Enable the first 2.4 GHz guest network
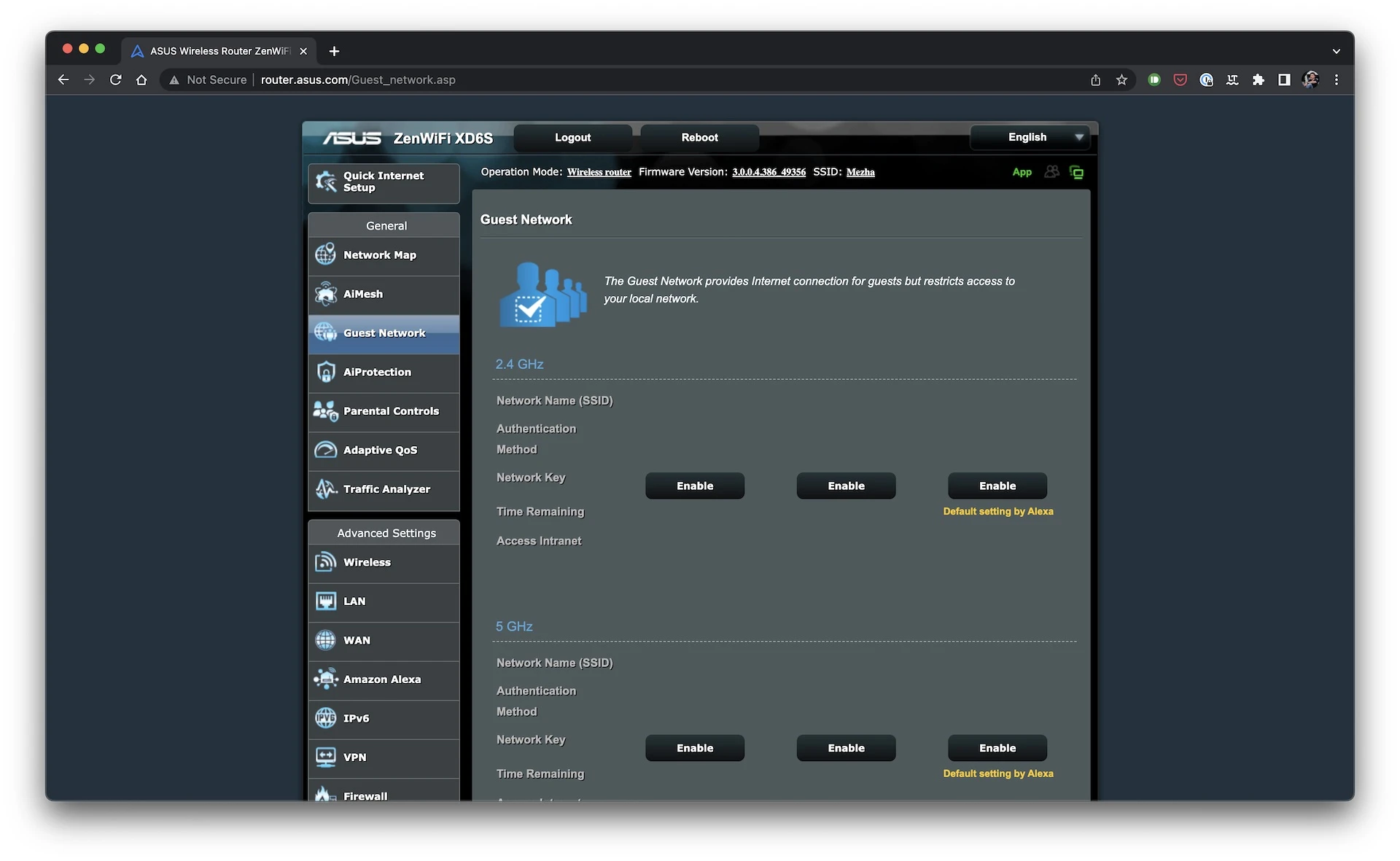The image size is (1400, 861). click(x=694, y=486)
